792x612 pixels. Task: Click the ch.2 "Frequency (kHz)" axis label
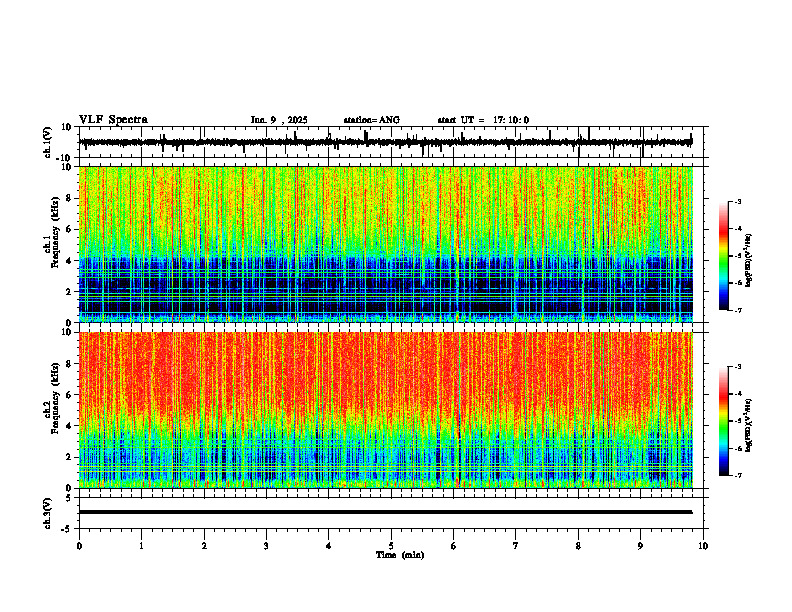55,397
